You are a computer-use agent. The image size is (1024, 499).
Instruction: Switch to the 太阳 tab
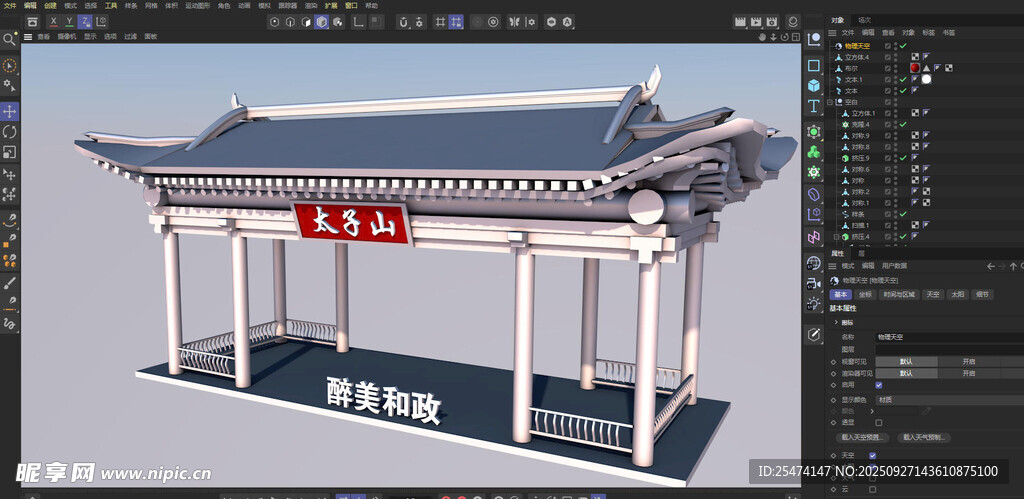click(x=957, y=295)
